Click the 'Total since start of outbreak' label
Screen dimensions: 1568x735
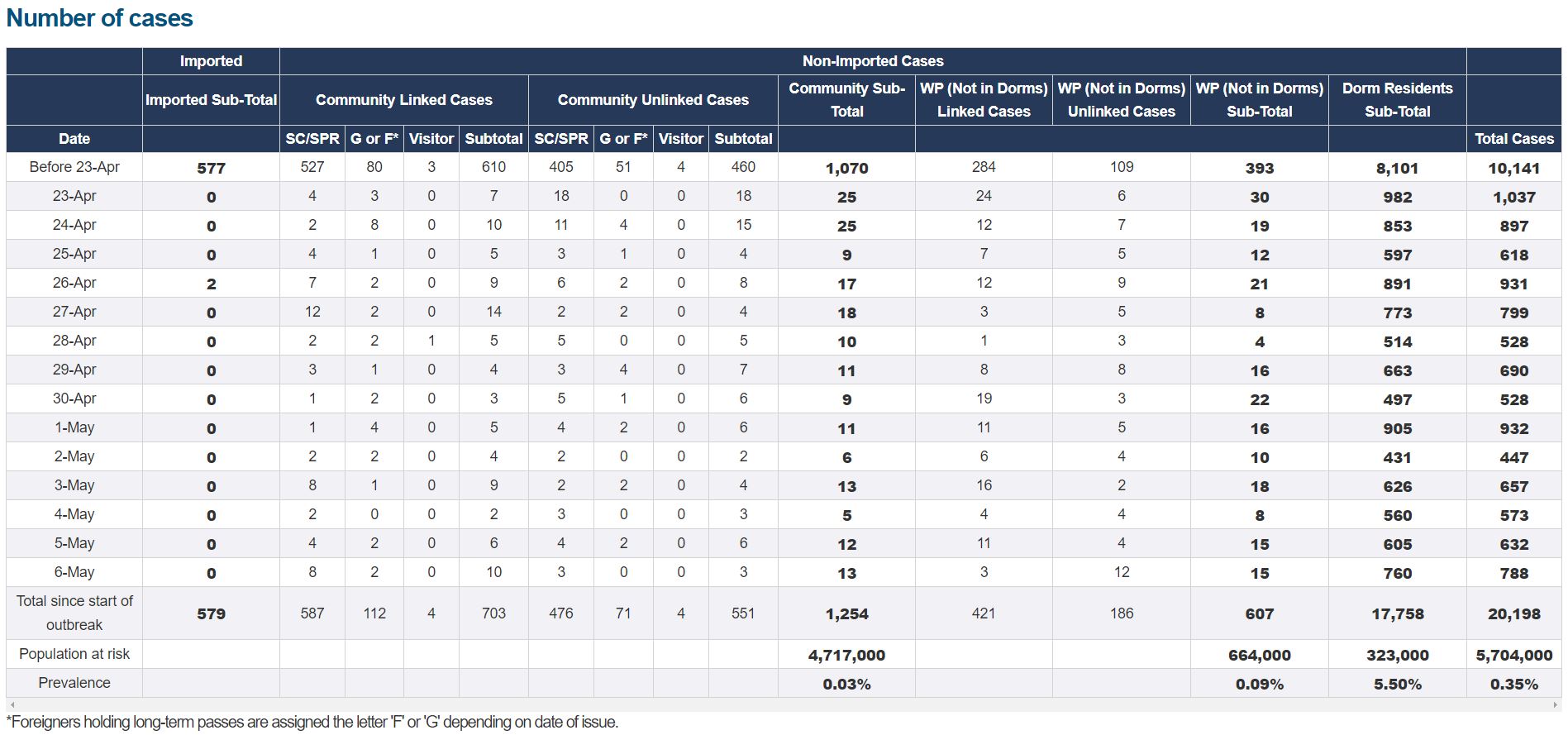[74, 613]
